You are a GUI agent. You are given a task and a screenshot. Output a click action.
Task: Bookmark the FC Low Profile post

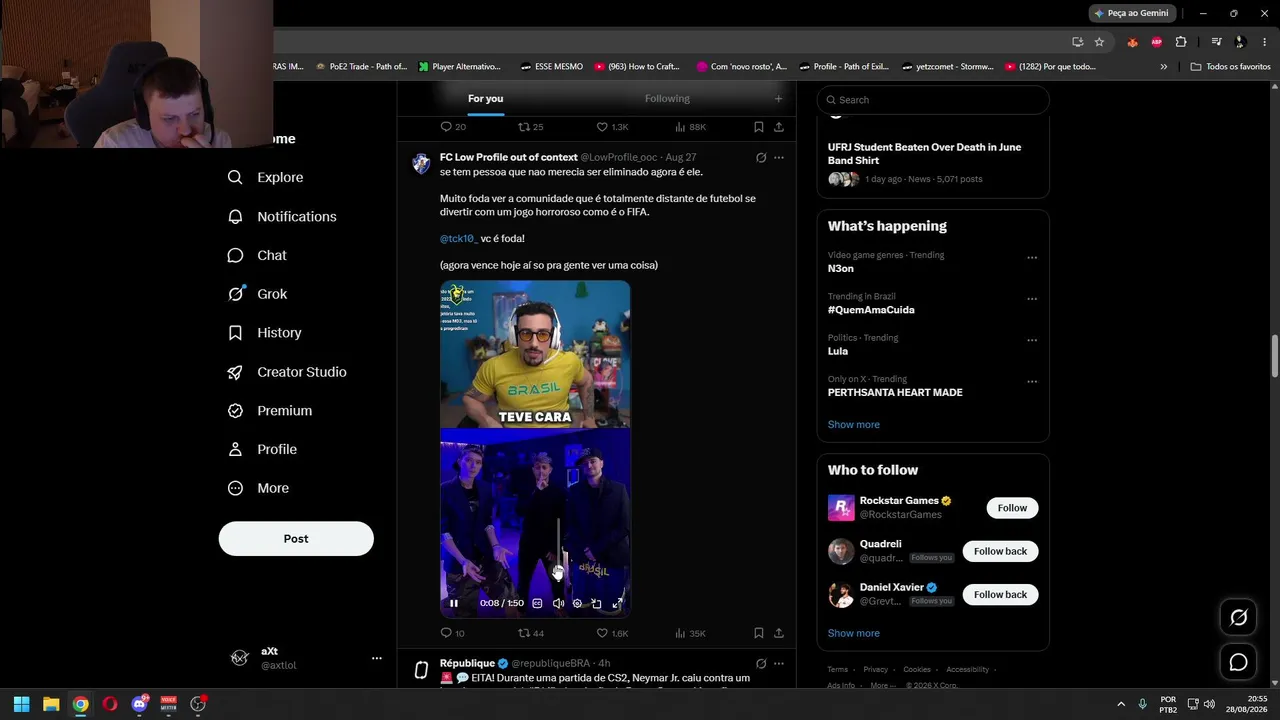point(759,633)
